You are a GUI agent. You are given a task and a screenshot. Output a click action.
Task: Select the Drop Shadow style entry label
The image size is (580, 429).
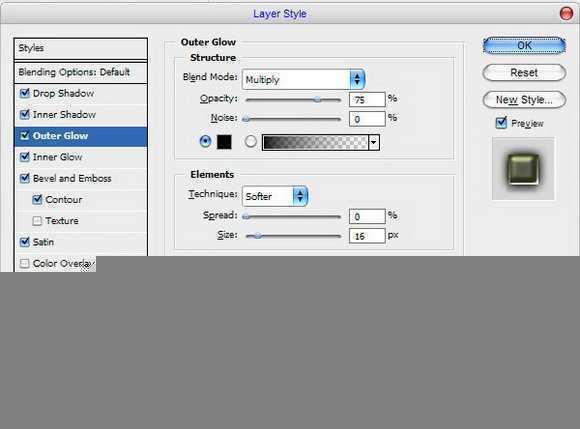[63, 93]
